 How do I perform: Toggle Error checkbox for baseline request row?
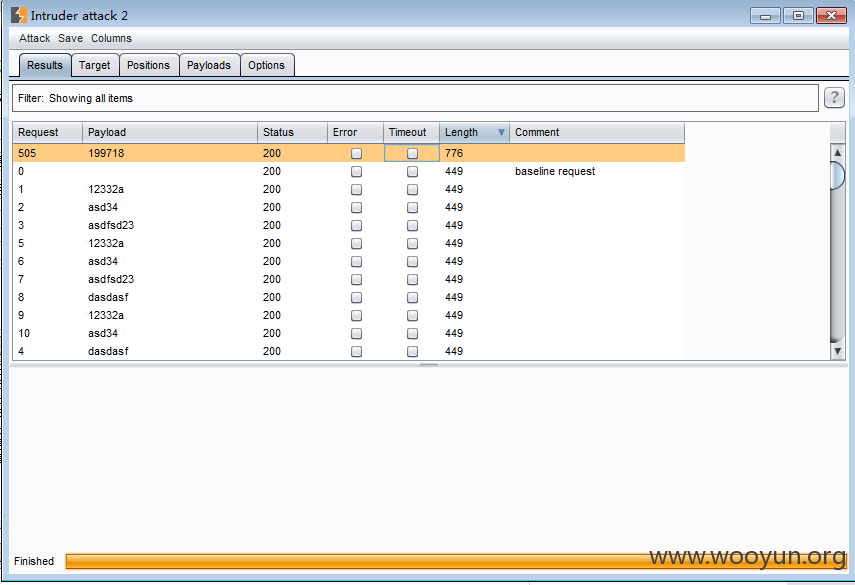pos(356,171)
